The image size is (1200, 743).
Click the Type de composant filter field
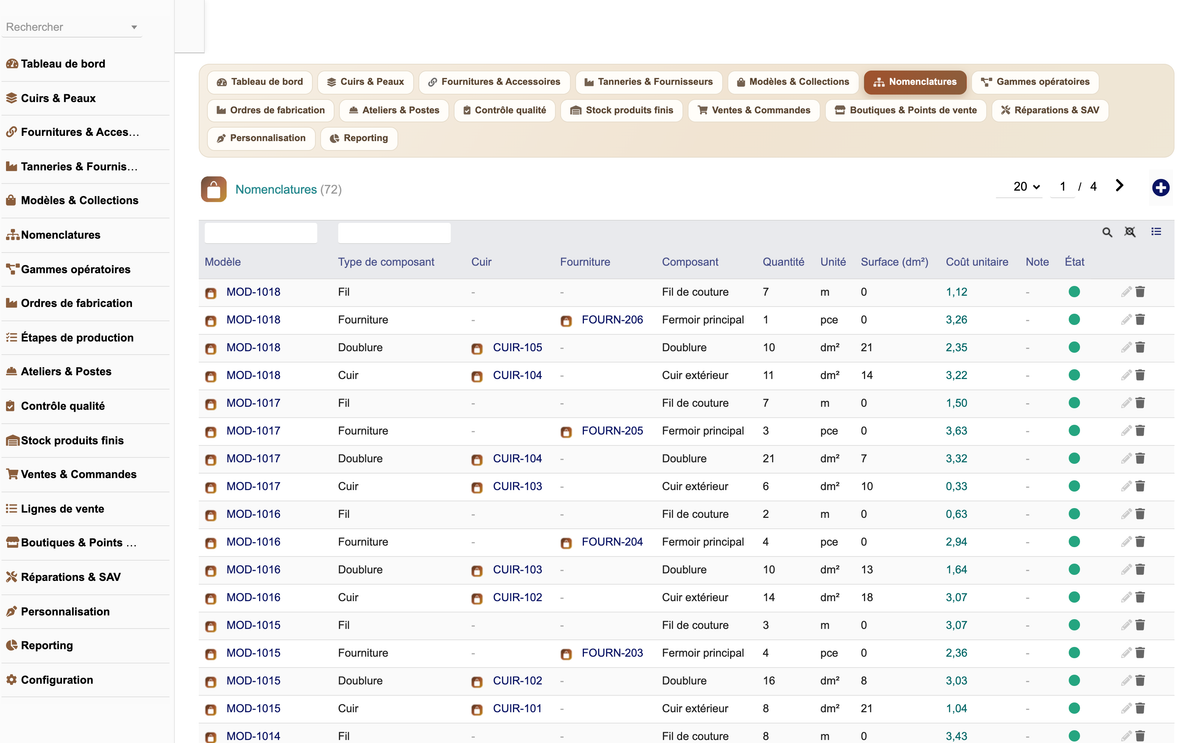coord(394,233)
